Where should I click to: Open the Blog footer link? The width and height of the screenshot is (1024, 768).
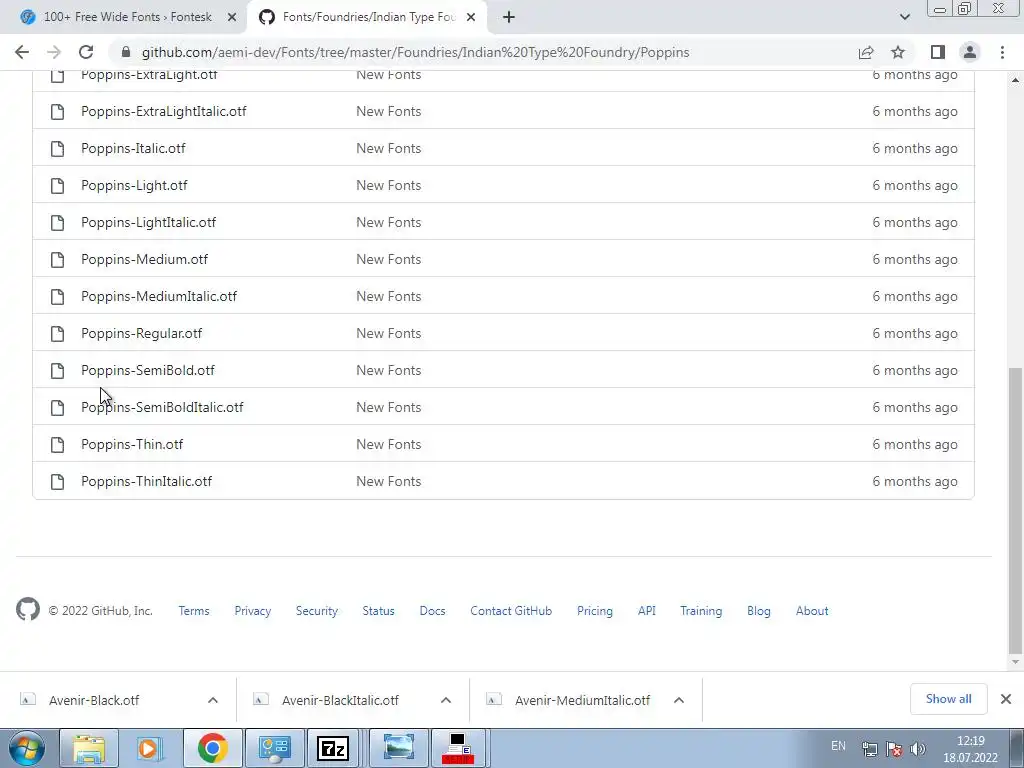click(759, 611)
